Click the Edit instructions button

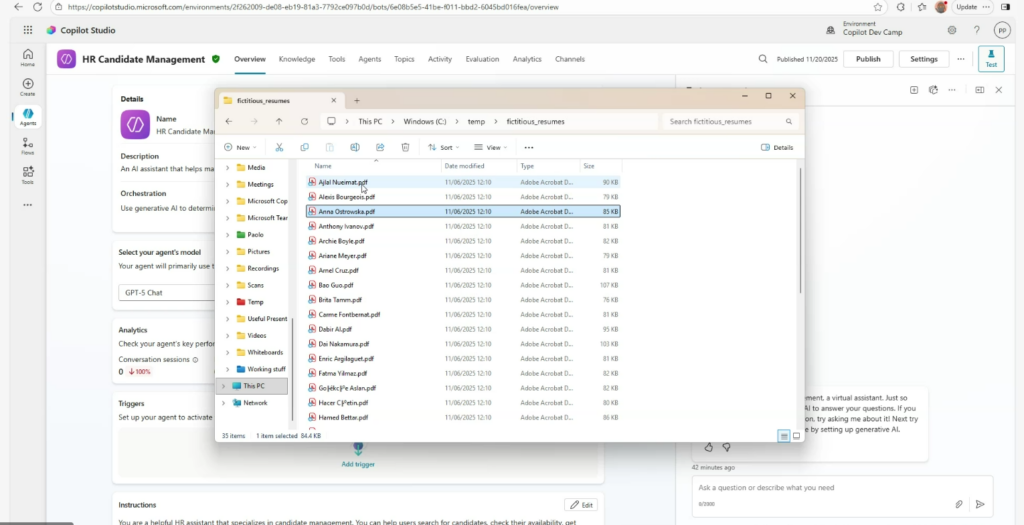coord(580,505)
